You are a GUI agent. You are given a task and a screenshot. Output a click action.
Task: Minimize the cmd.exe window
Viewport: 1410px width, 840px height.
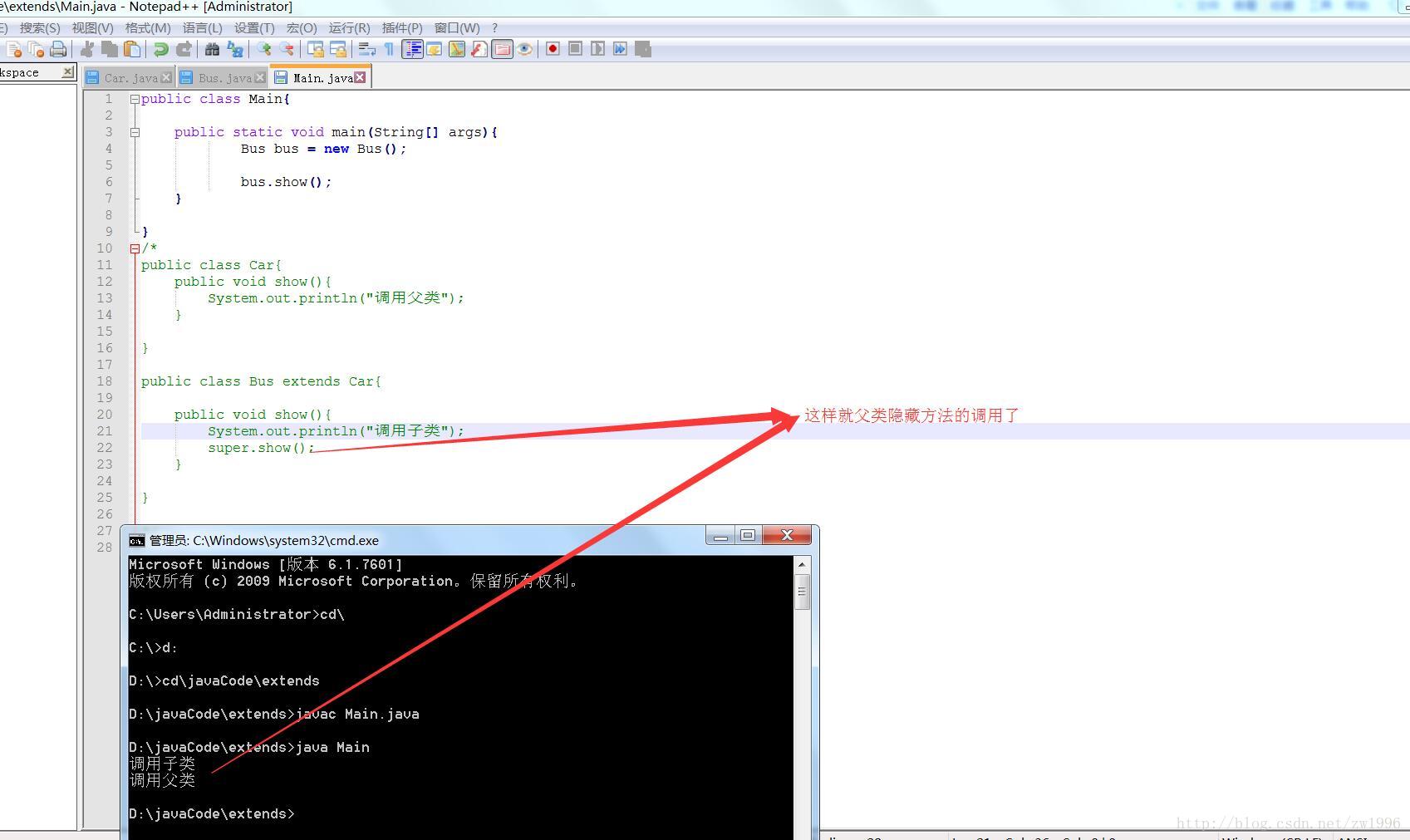click(720, 535)
